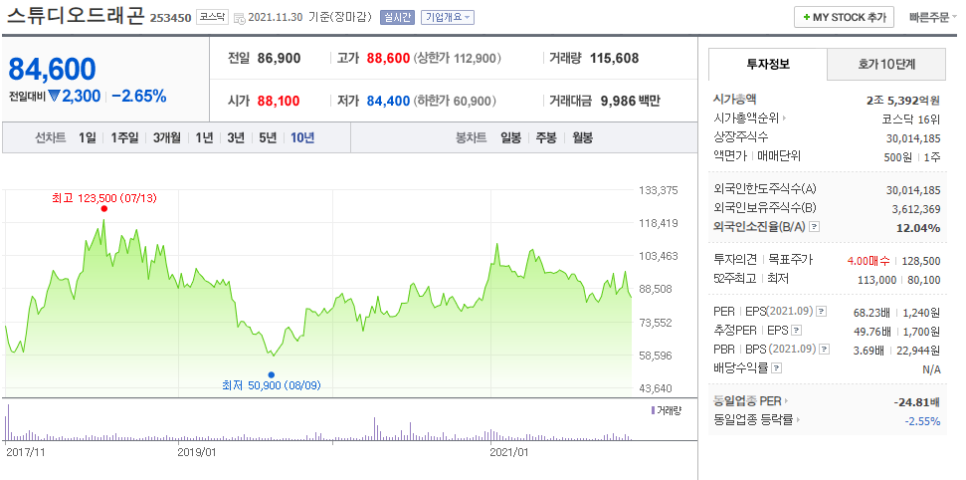Click the current price 84,600

(52, 69)
